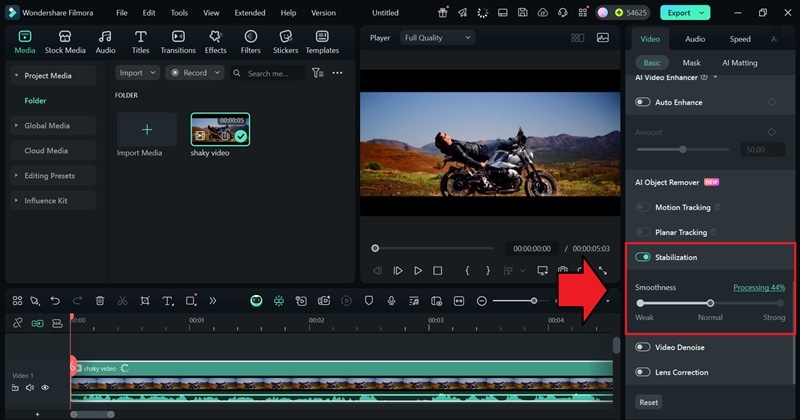Hide the Video 1 track with eye icon
Viewport: 800px width, 420px height.
[x=45, y=387]
